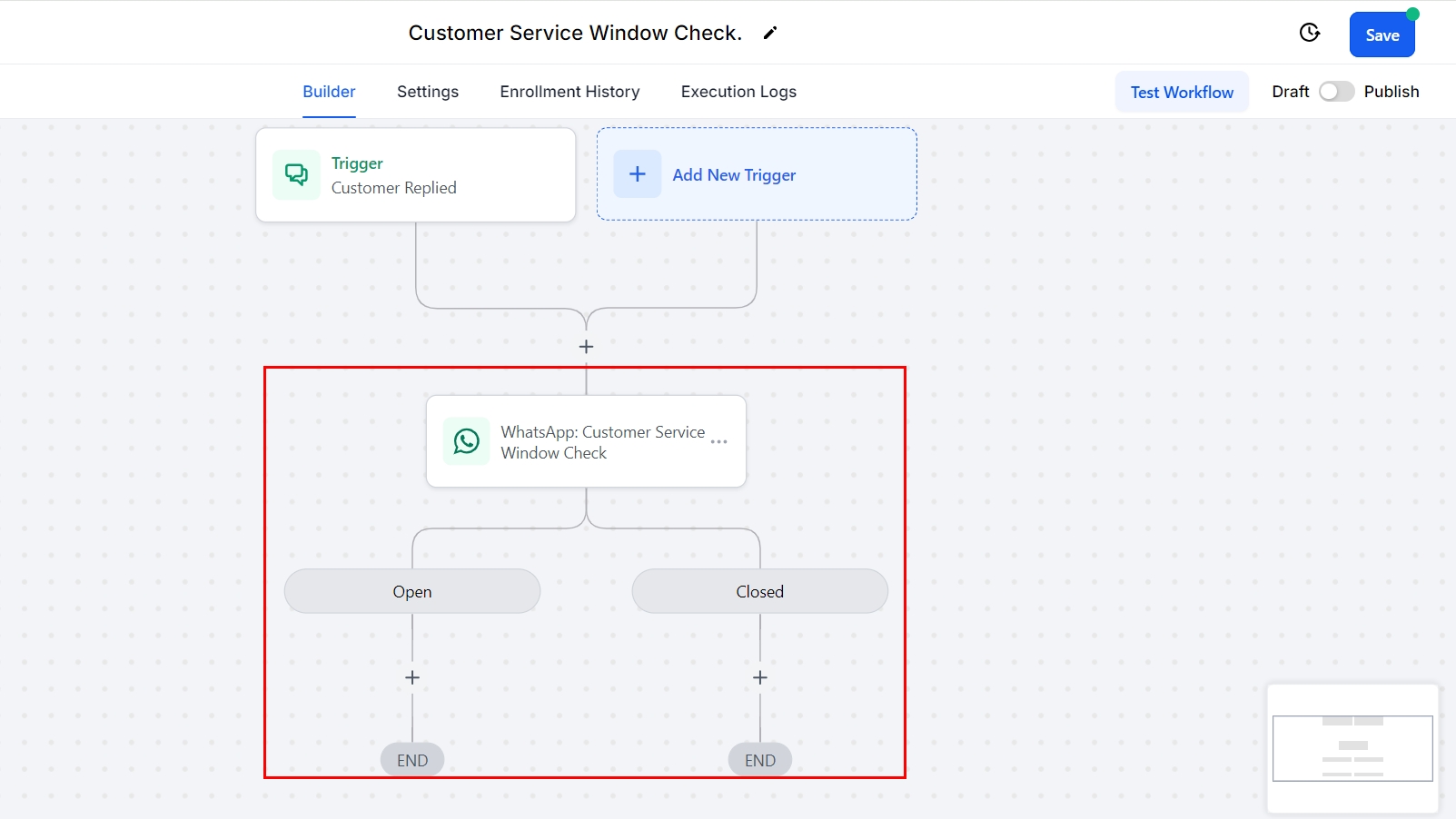
Task: Switch to the Settings tab
Action: pyautogui.click(x=428, y=92)
